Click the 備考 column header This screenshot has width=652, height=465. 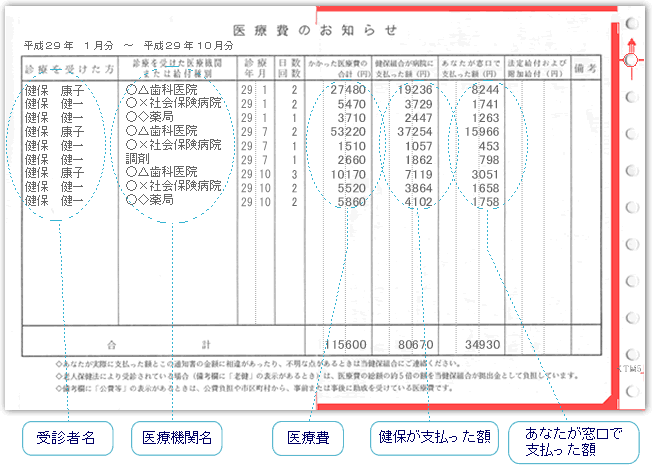click(x=585, y=68)
